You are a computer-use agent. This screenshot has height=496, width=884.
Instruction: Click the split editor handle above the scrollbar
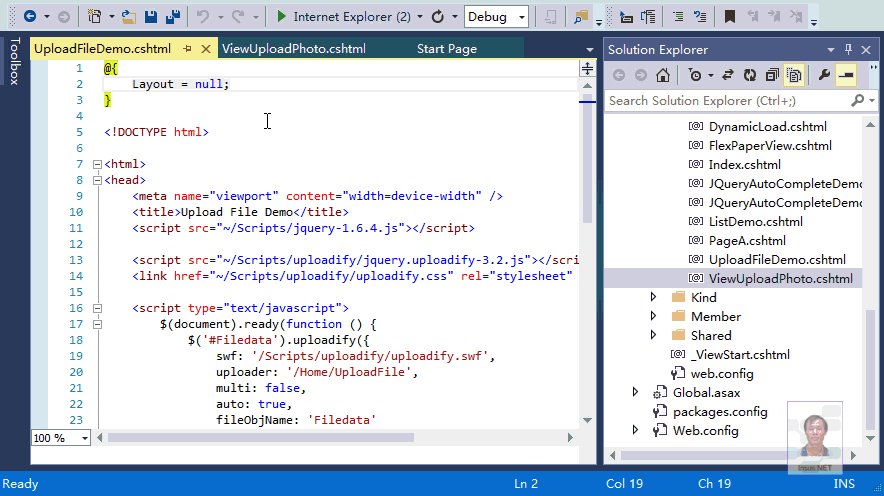587,69
